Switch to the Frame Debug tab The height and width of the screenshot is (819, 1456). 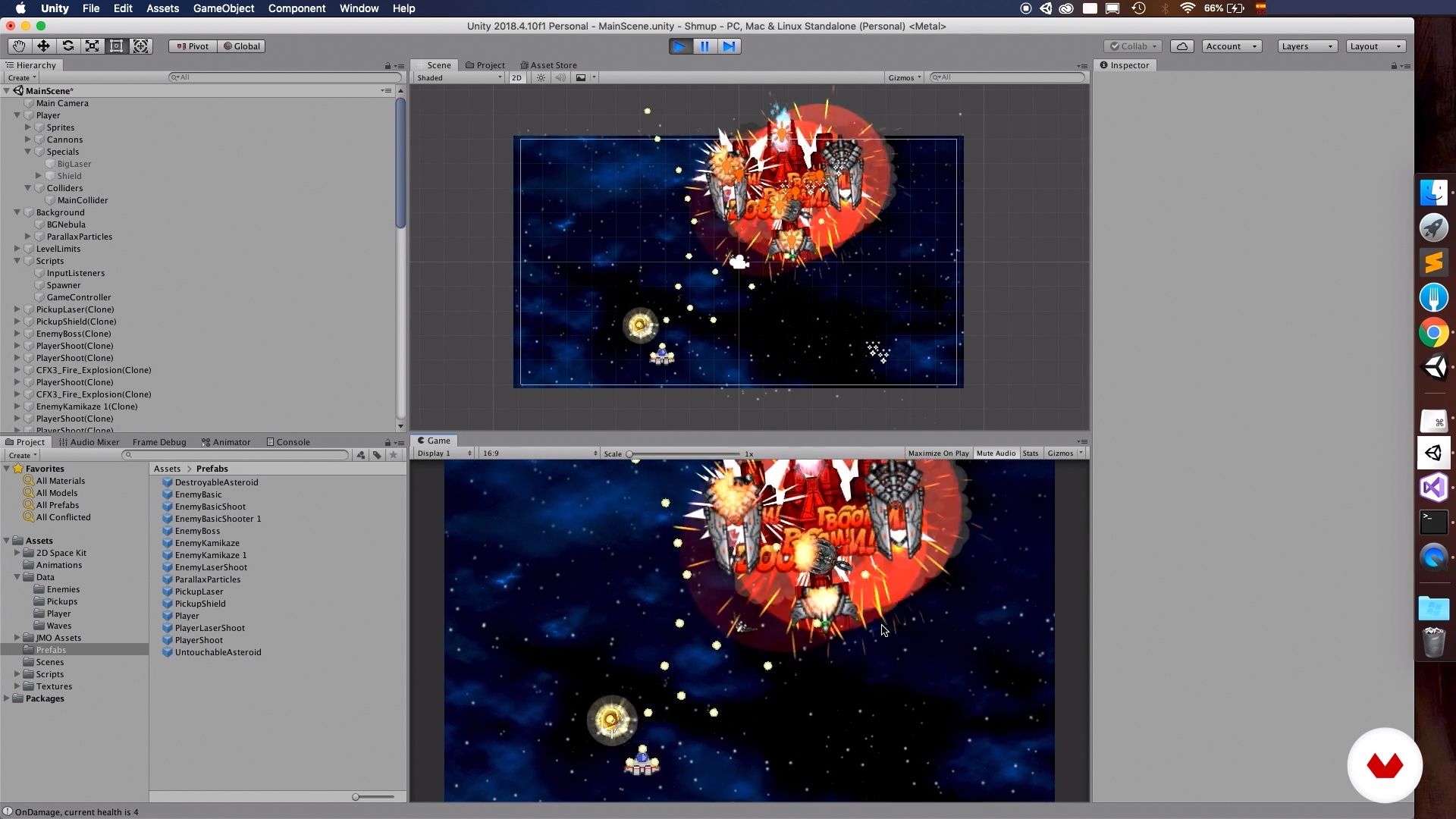coord(159,442)
